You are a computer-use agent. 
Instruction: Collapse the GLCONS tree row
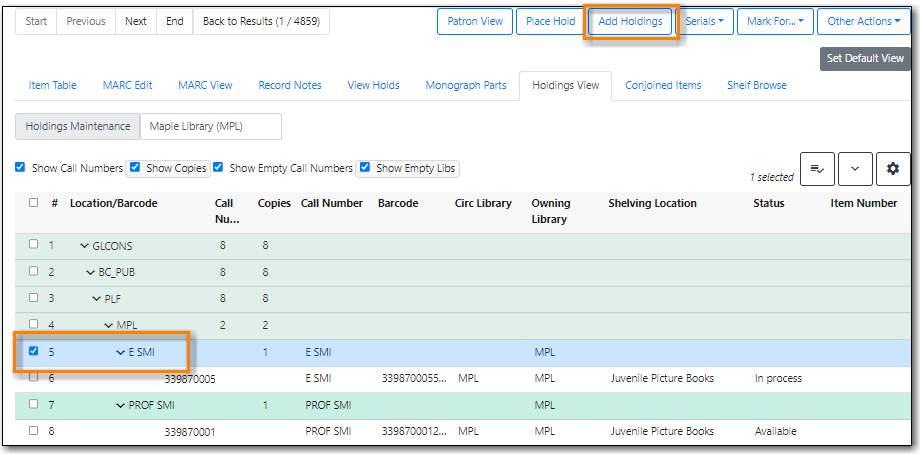85,245
